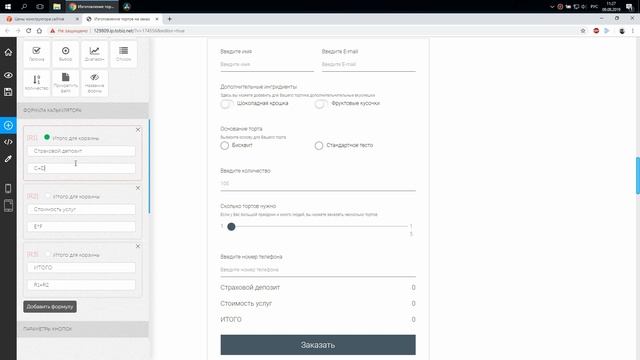The height and width of the screenshot is (360, 640).
Task: Open the Task View icon in the taskbar
Action: coord(40,7)
